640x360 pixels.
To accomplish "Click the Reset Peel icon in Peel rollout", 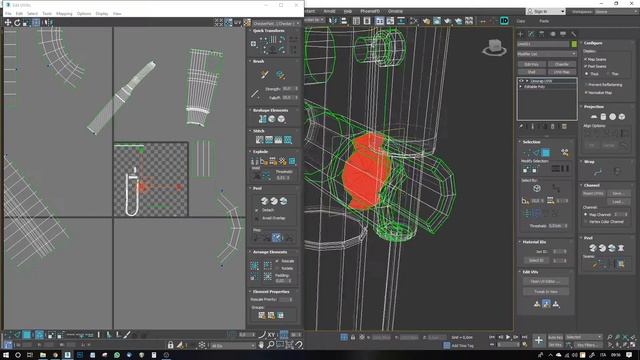I will tap(283, 201).
